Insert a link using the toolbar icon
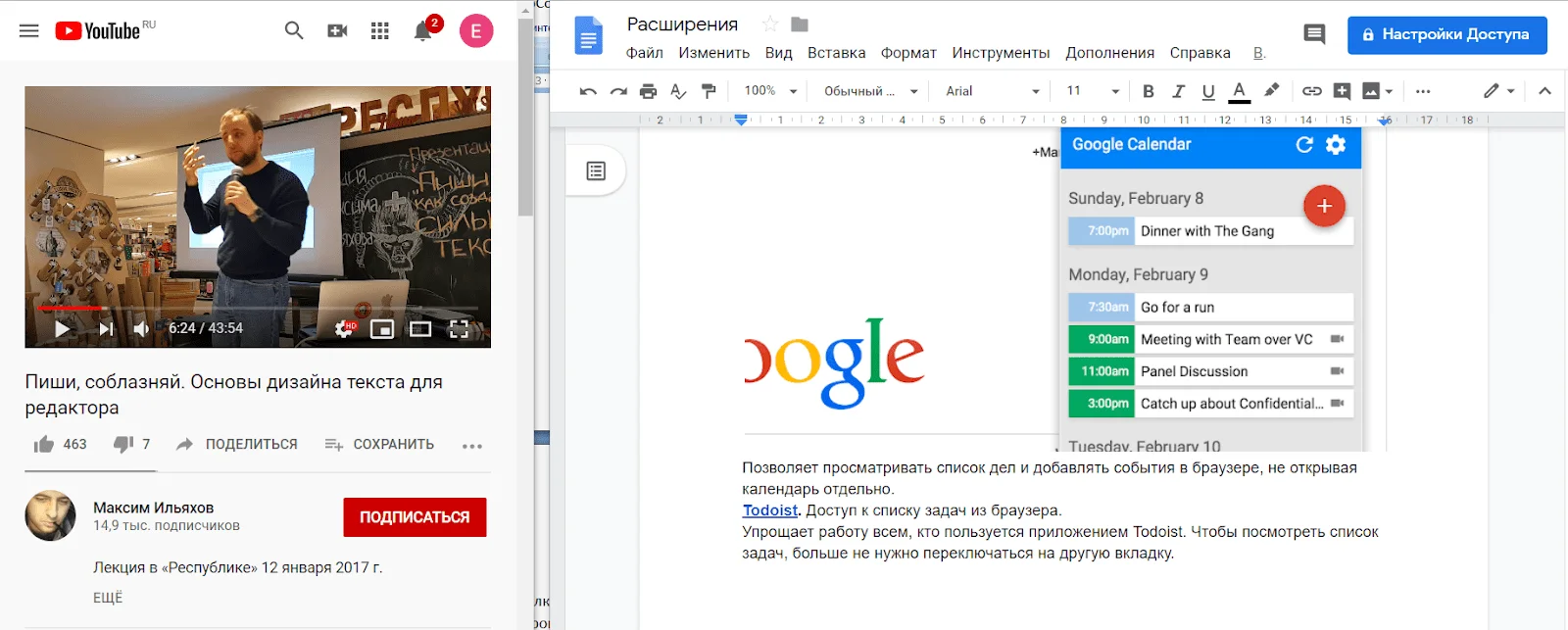The width and height of the screenshot is (1568, 630). 1311,91
